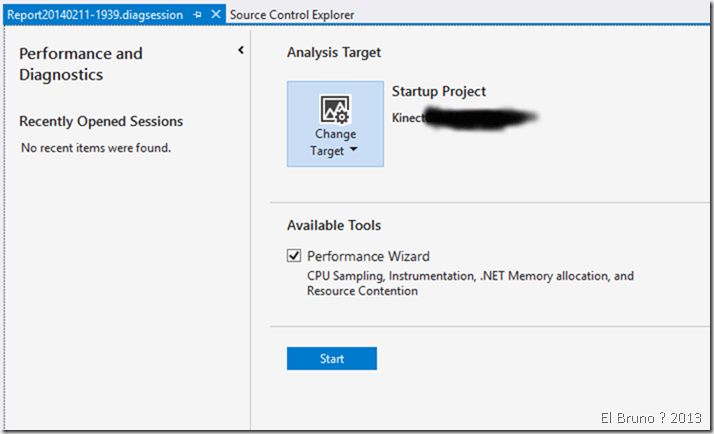Viewport: 714px width, 434px height.
Task: Select the redacted Kinect project name
Action: click(x=465, y=117)
